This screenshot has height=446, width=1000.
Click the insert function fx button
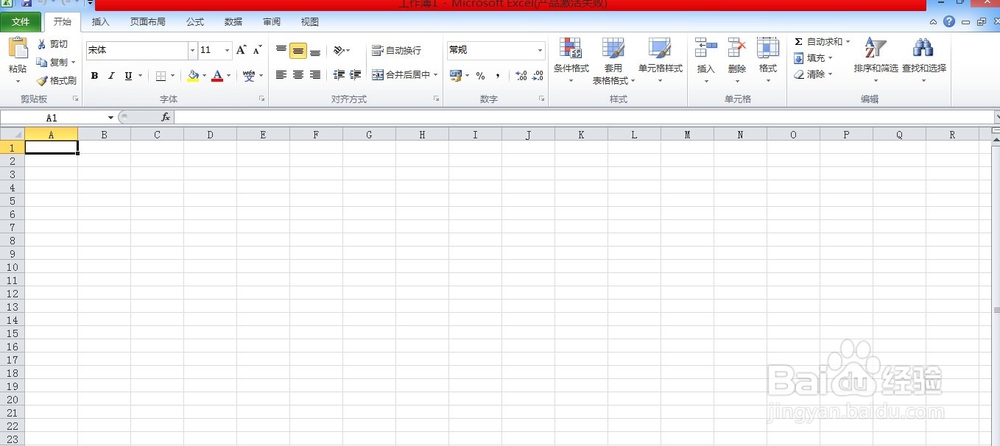(x=165, y=117)
